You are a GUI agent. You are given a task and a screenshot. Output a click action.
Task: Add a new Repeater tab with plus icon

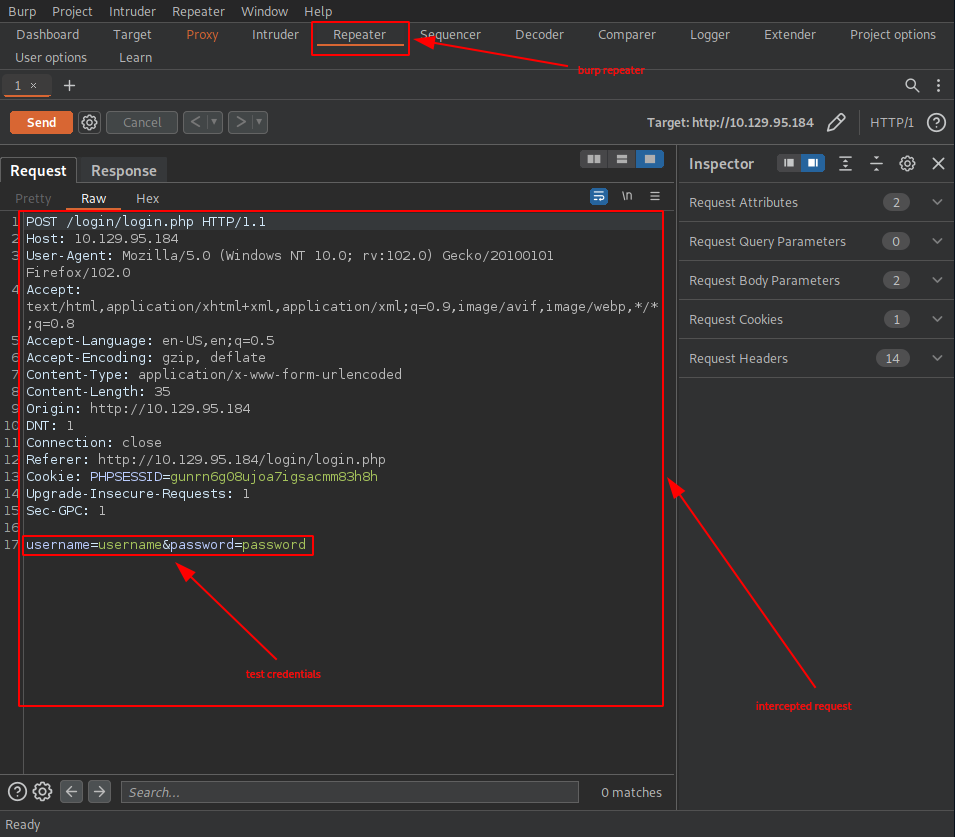click(x=69, y=85)
